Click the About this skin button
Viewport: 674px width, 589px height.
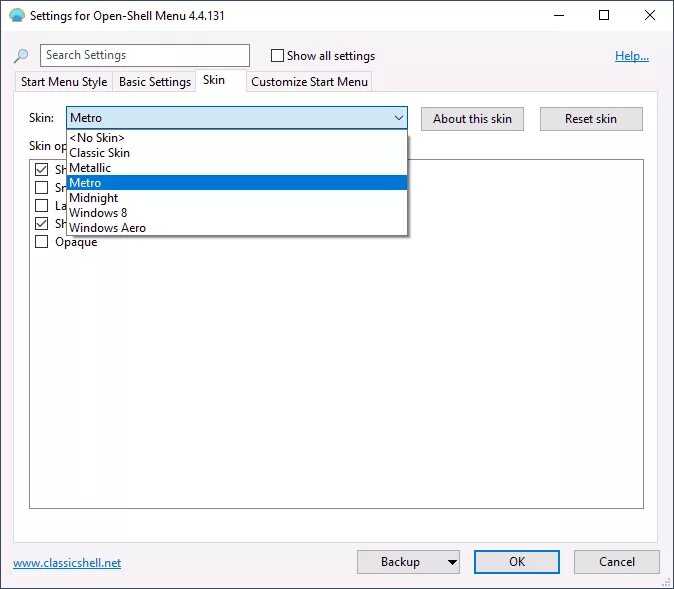pyautogui.click(x=472, y=119)
